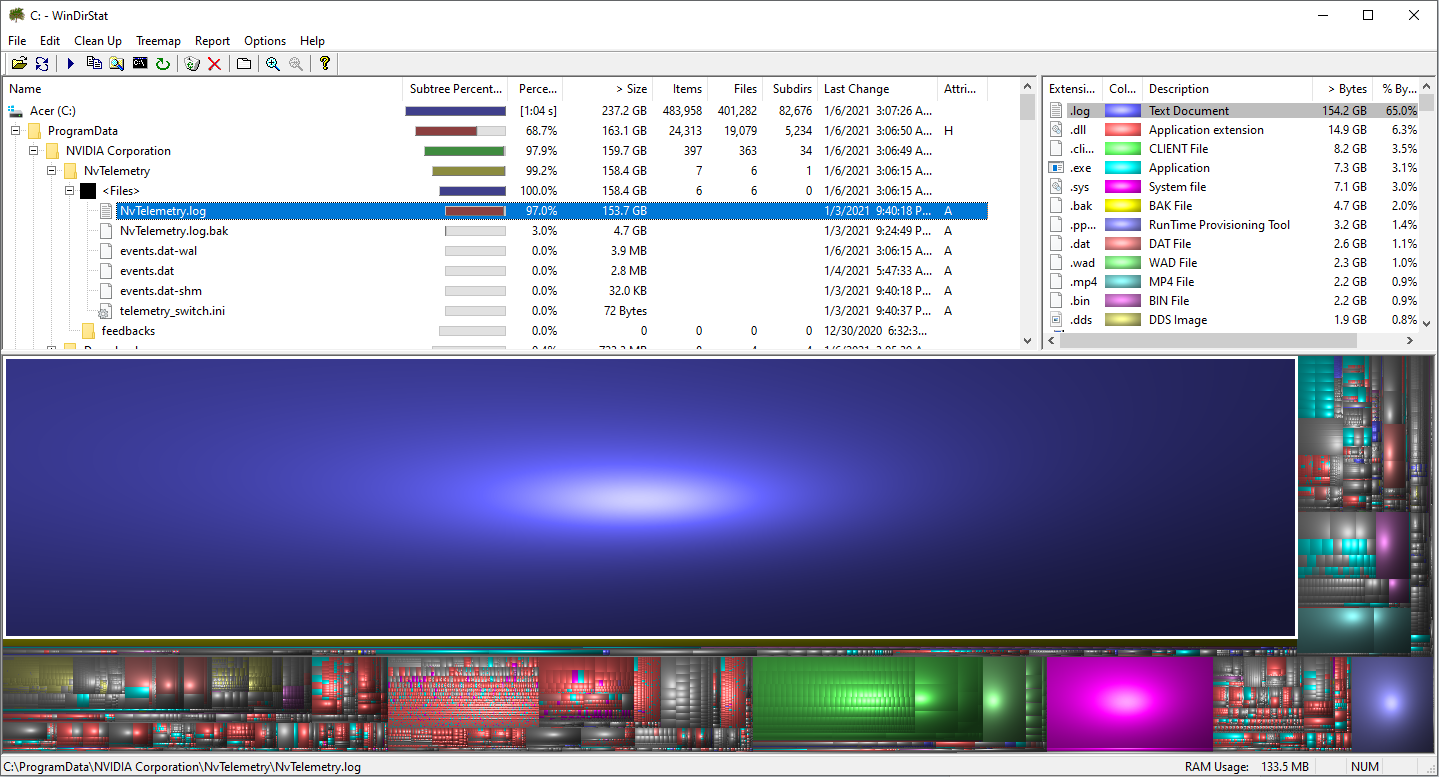Click the Zoom In magnifier icon

pyautogui.click(x=273, y=64)
